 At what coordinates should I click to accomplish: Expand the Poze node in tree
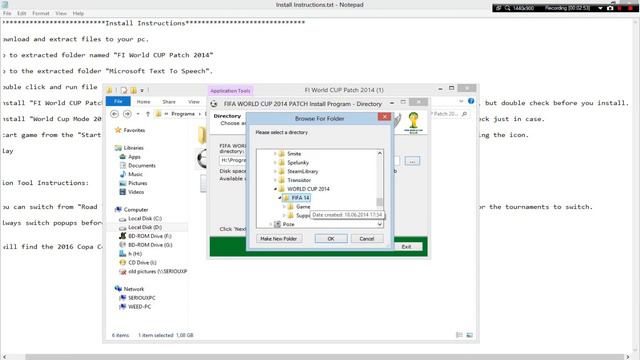[271, 224]
